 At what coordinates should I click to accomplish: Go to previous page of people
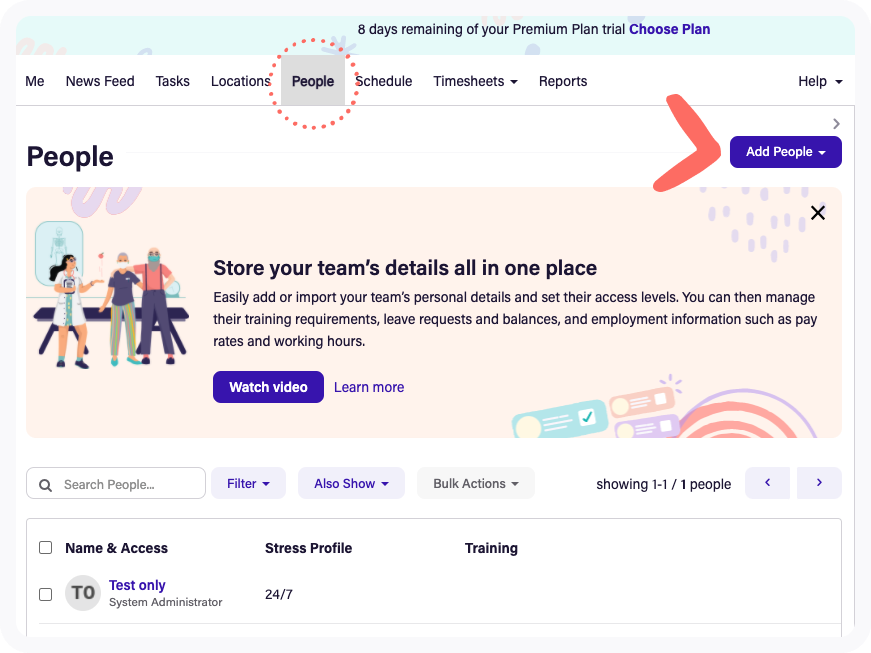click(x=767, y=483)
